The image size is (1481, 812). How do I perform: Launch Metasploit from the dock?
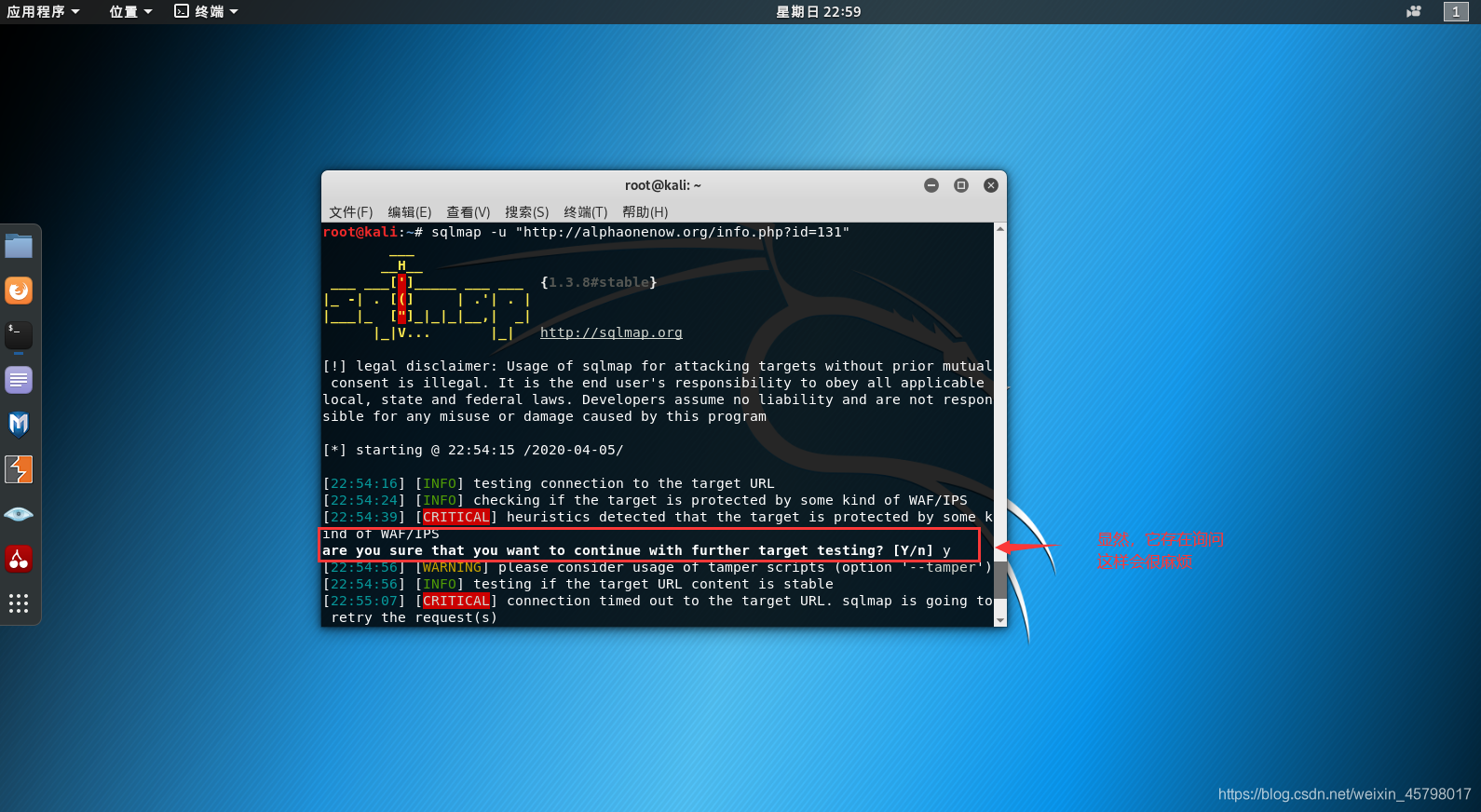19,425
